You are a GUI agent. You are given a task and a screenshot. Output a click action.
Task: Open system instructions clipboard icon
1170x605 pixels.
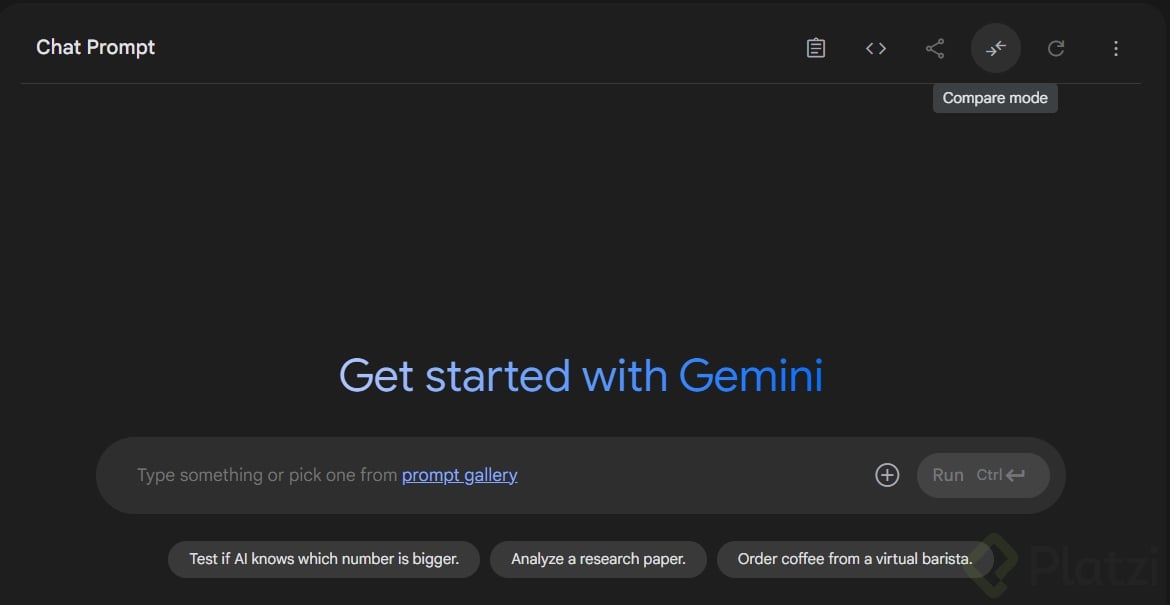[816, 48]
